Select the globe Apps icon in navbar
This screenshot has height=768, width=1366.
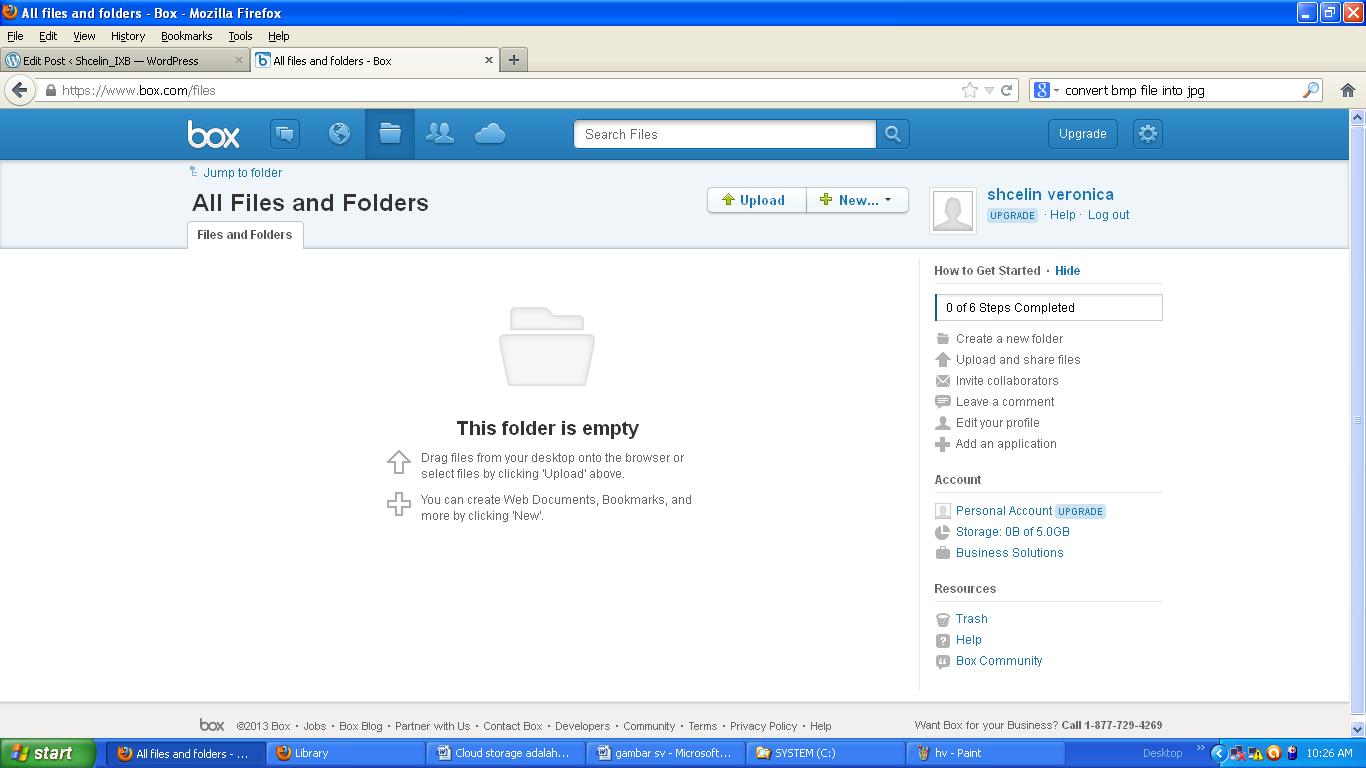pyautogui.click(x=339, y=133)
